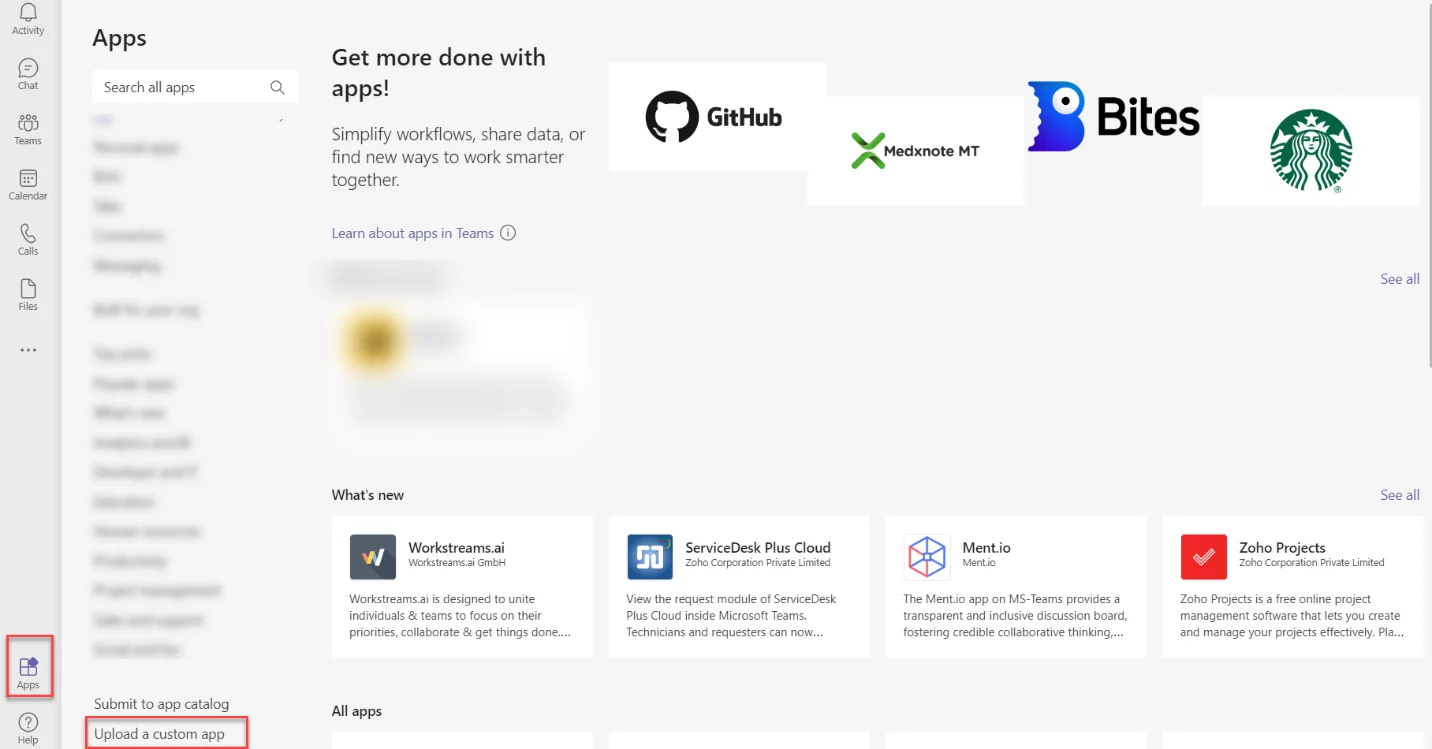Screen dimensions: 1432x749
Task: Open the Workstreams.ai app title
Action: [x=456, y=547]
